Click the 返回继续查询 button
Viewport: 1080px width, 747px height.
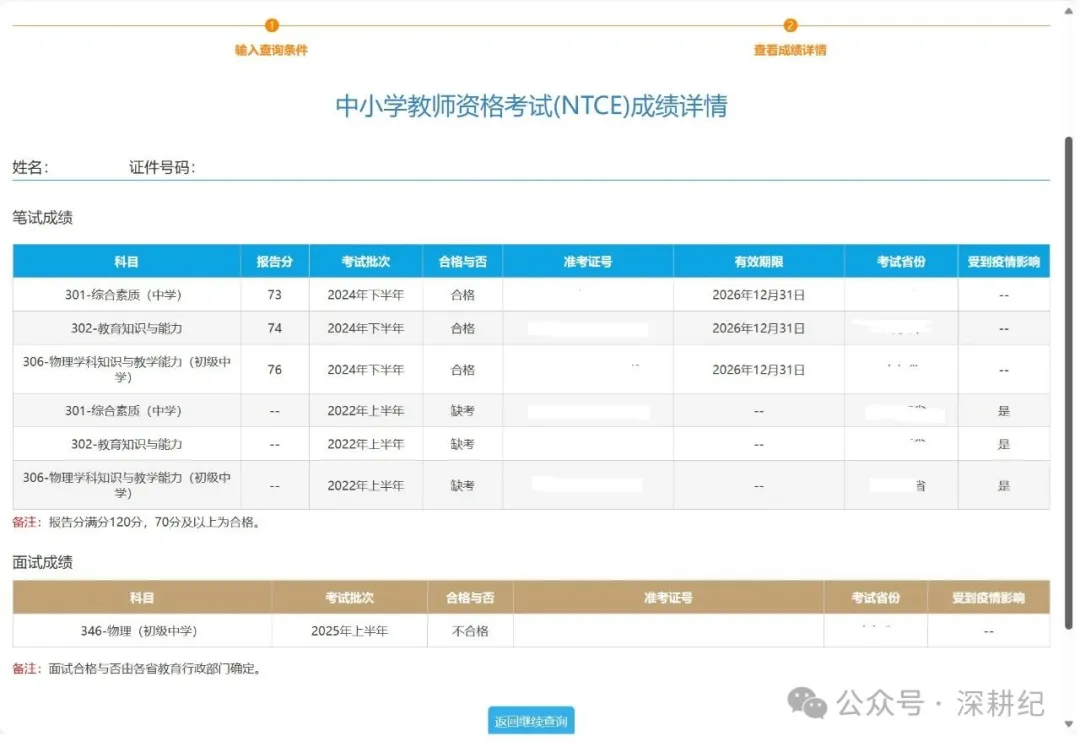coord(531,721)
